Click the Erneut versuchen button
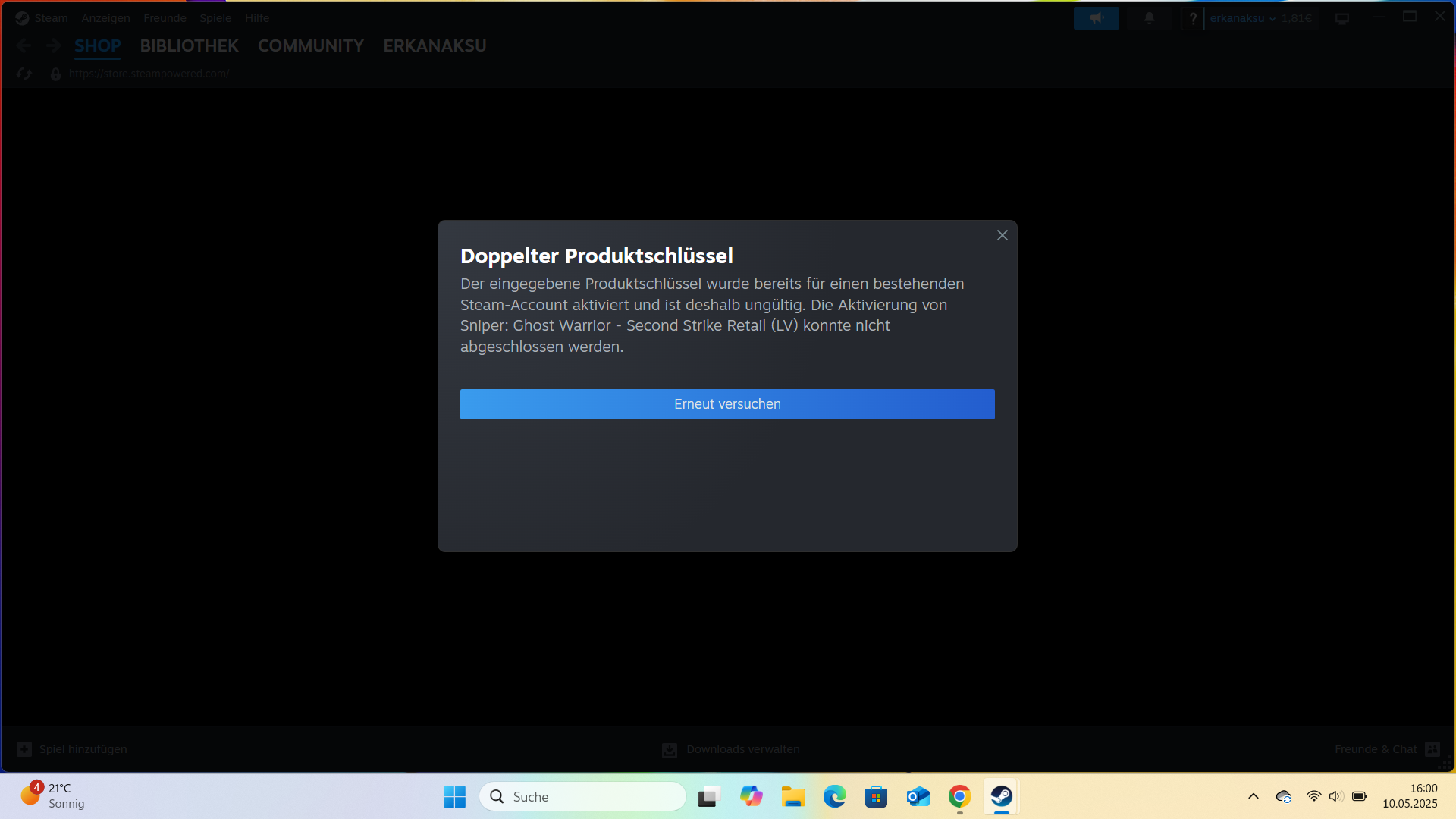 click(x=726, y=404)
